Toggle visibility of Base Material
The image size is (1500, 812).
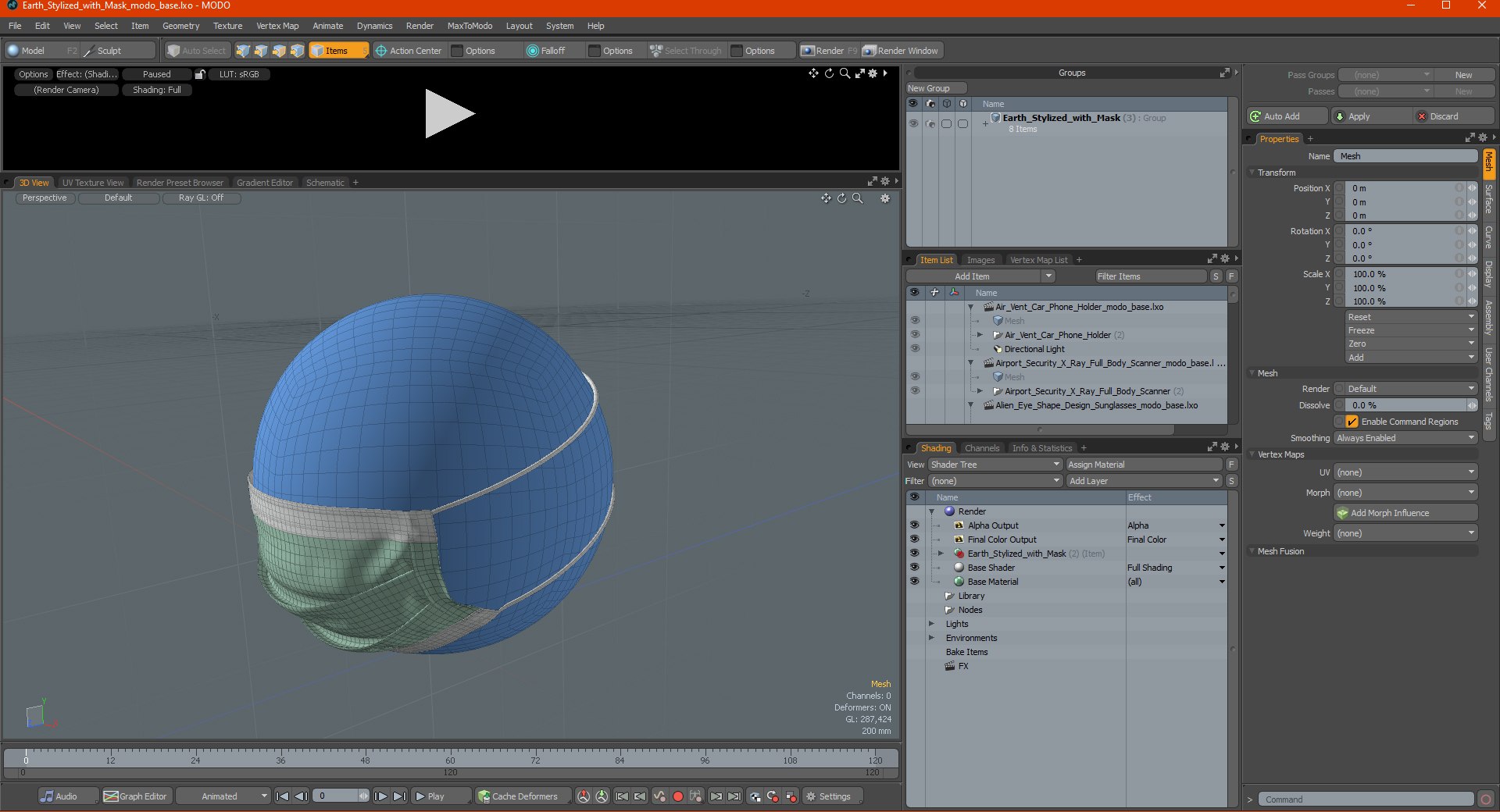[914, 582]
